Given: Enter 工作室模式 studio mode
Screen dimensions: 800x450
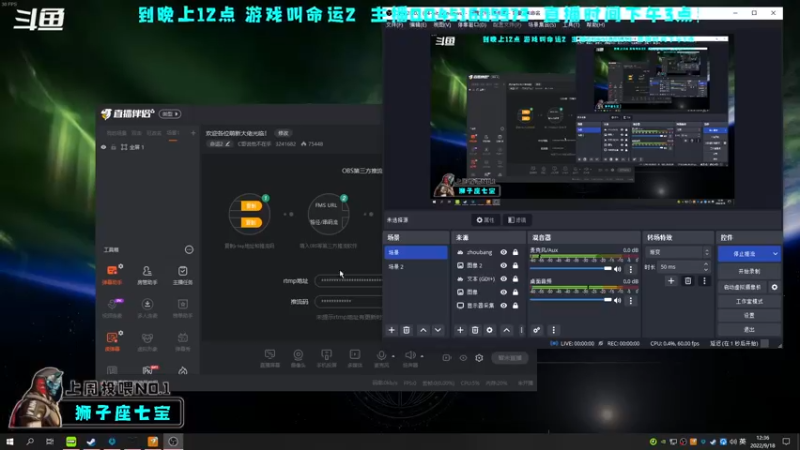Looking at the screenshot, I should 749,302.
